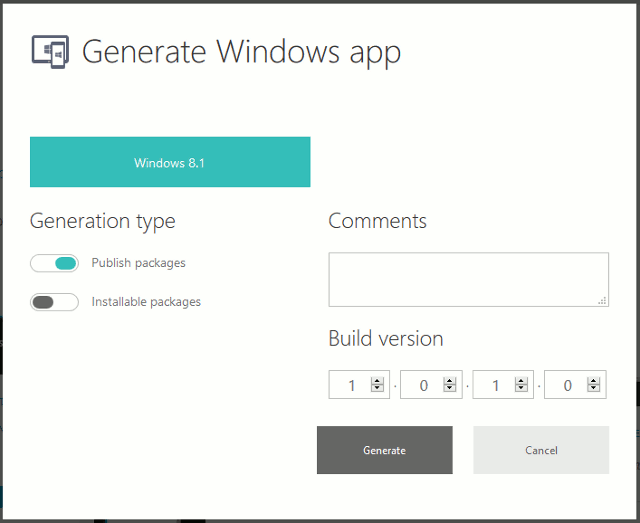Toggle the Publish packages switch
This screenshot has height=523, width=640.
54,263
